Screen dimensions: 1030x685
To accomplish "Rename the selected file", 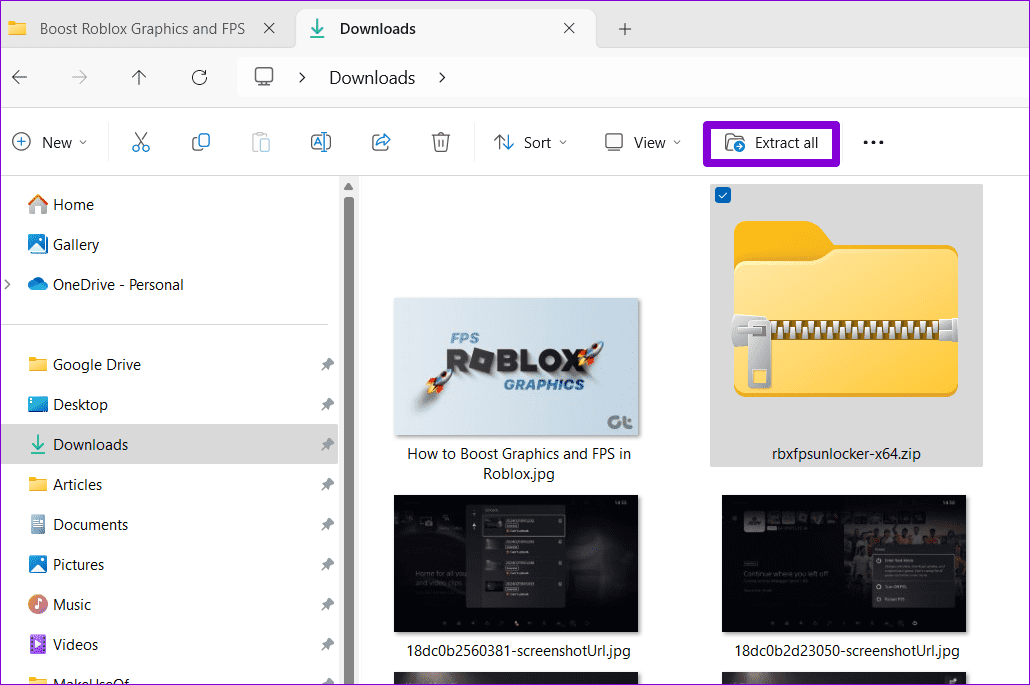I will point(320,142).
